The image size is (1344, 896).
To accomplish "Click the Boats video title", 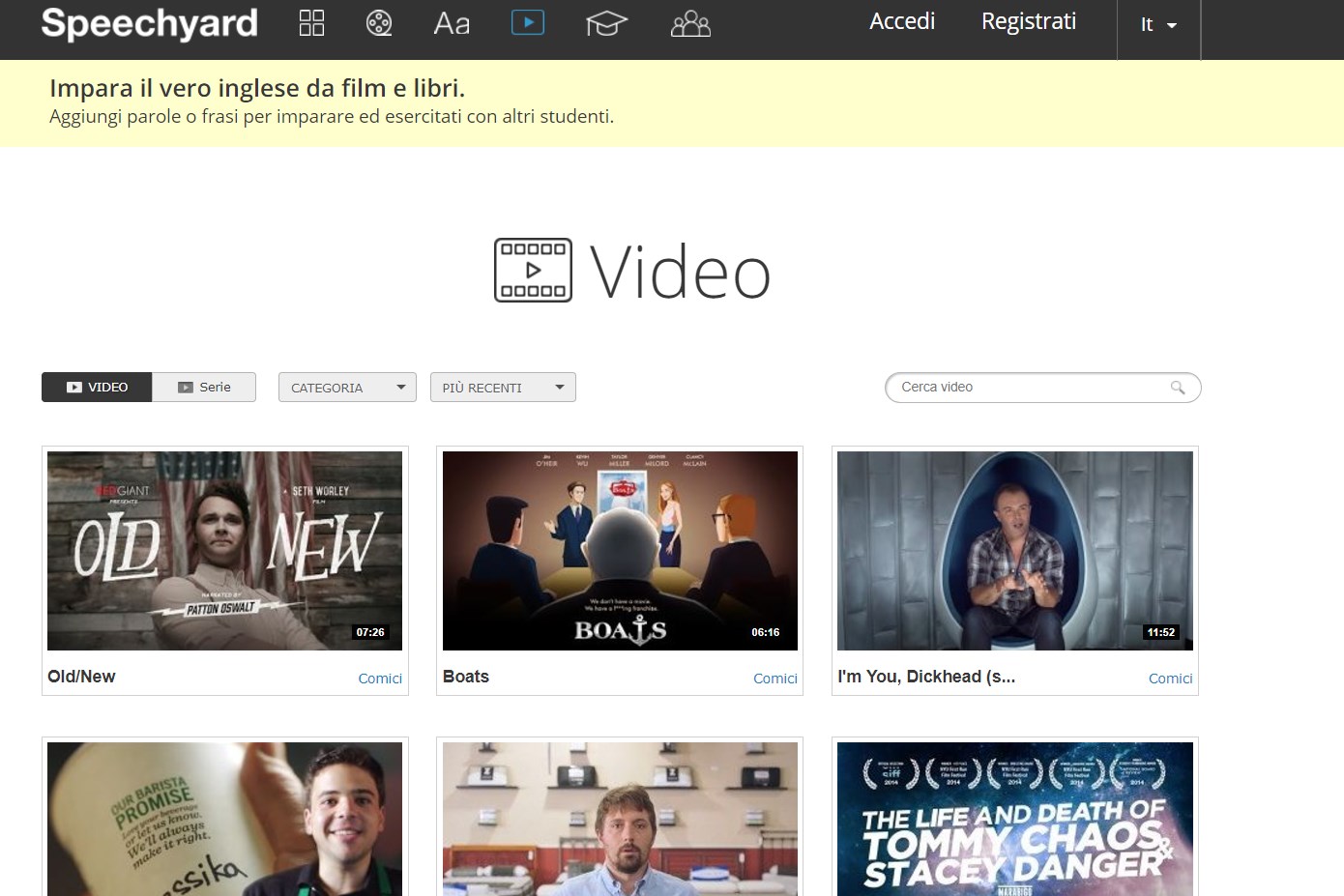I will coord(466,677).
